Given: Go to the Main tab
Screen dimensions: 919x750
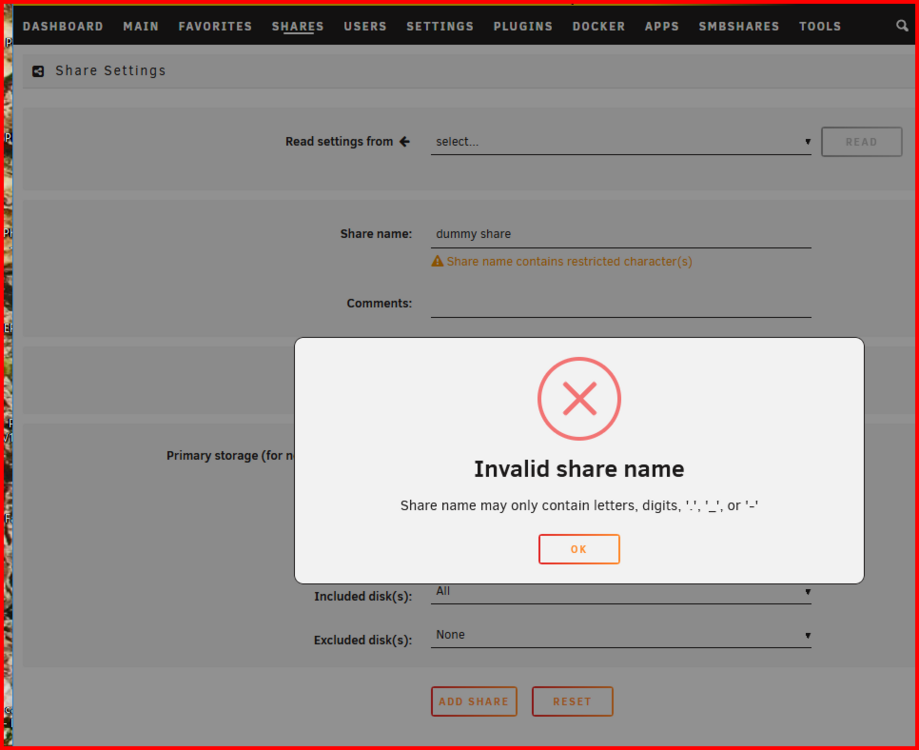Looking at the screenshot, I should (x=141, y=26).
